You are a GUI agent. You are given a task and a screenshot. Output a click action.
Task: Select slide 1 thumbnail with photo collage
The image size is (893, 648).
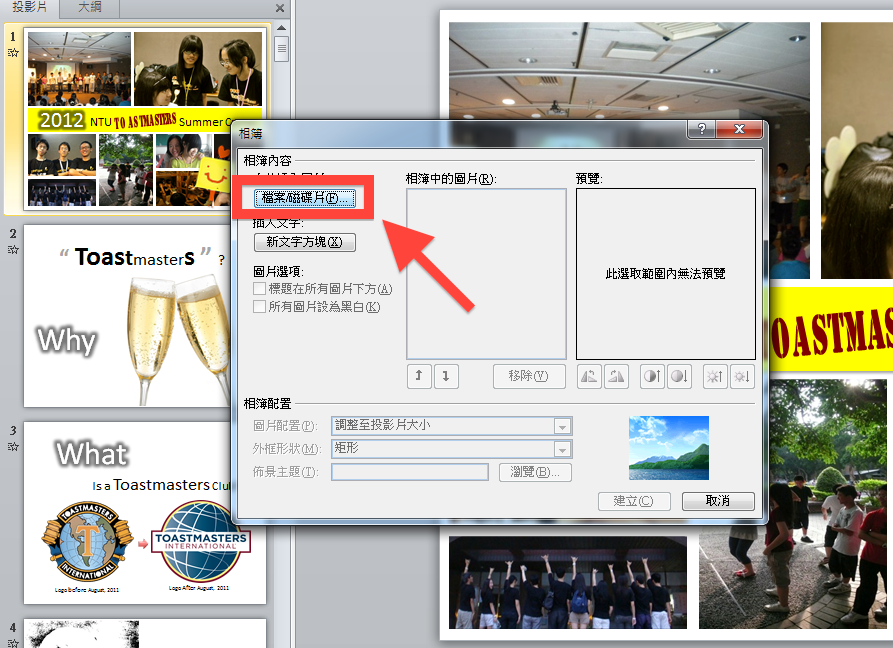(145, 118)
